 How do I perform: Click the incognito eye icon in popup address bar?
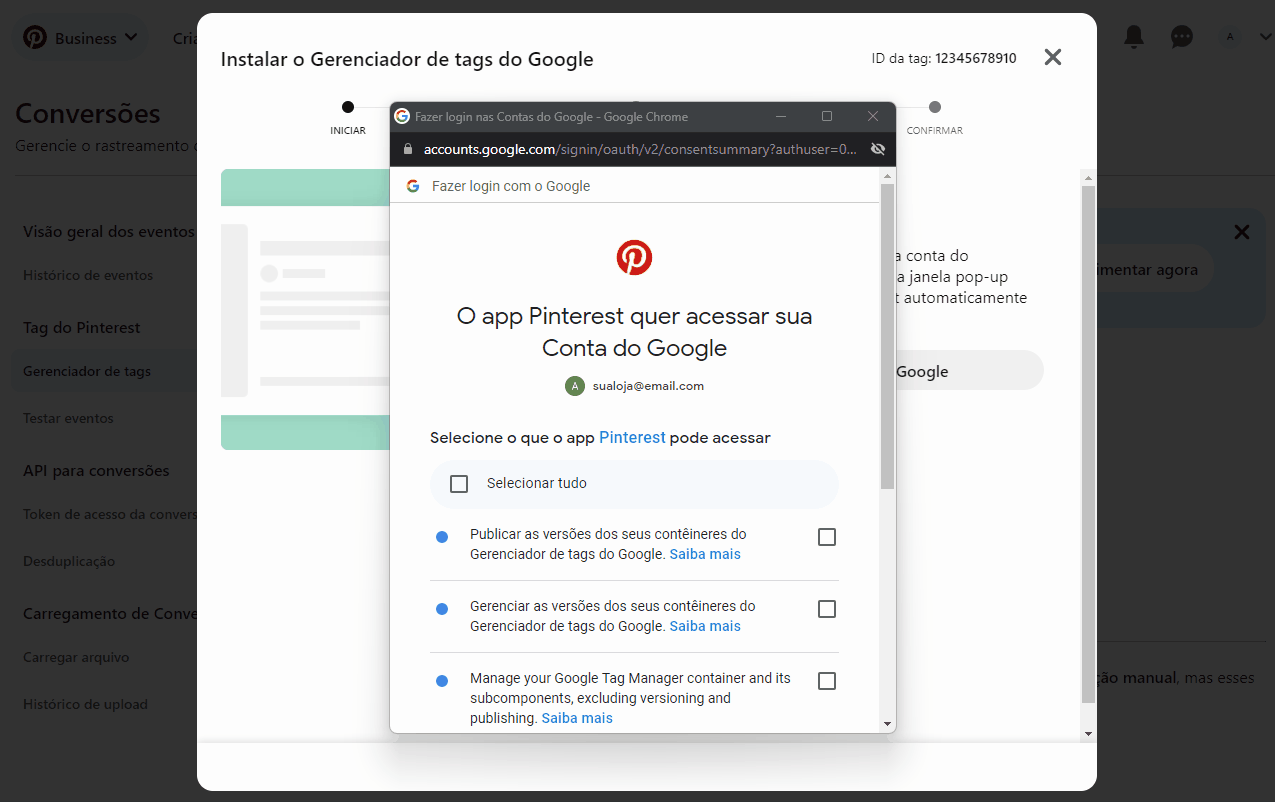click(878, 149)
